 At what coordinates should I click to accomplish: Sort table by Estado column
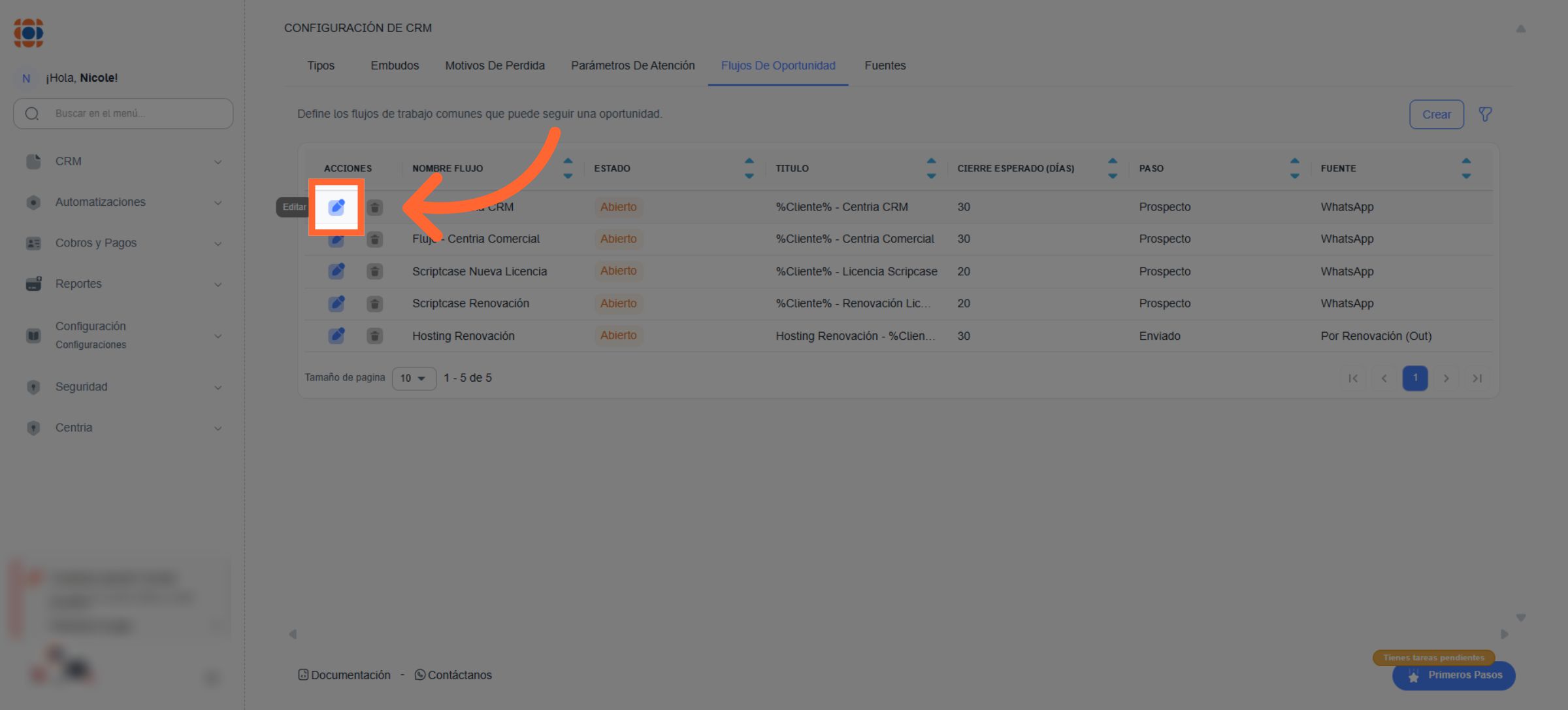point(749,168)
